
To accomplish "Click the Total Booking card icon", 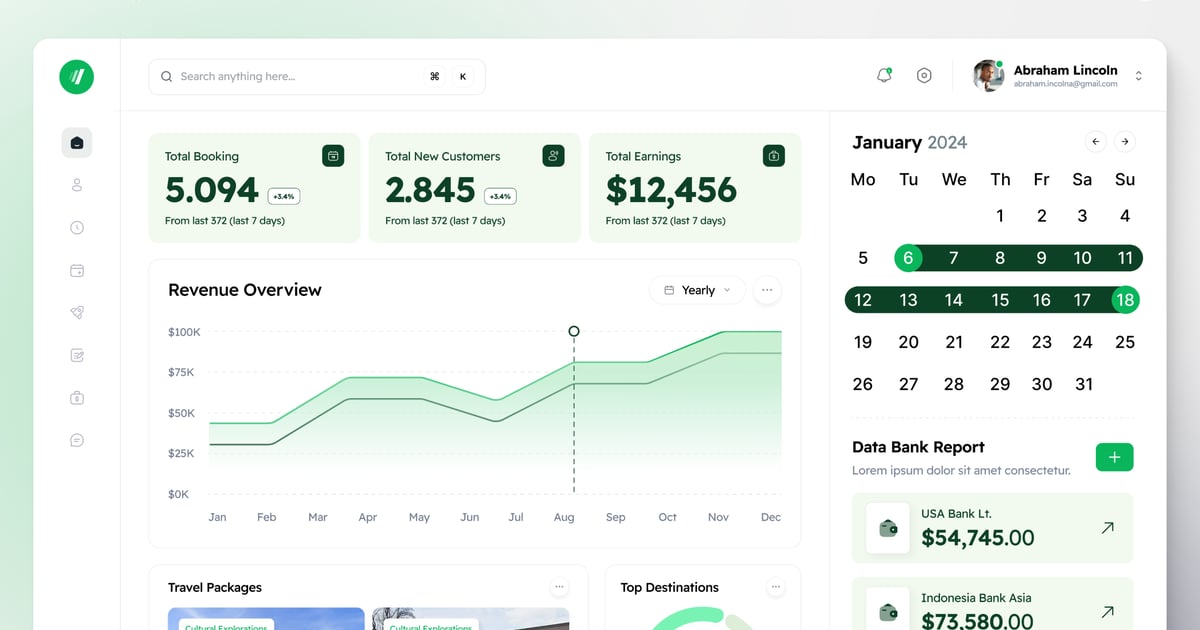I will point(334,155).
